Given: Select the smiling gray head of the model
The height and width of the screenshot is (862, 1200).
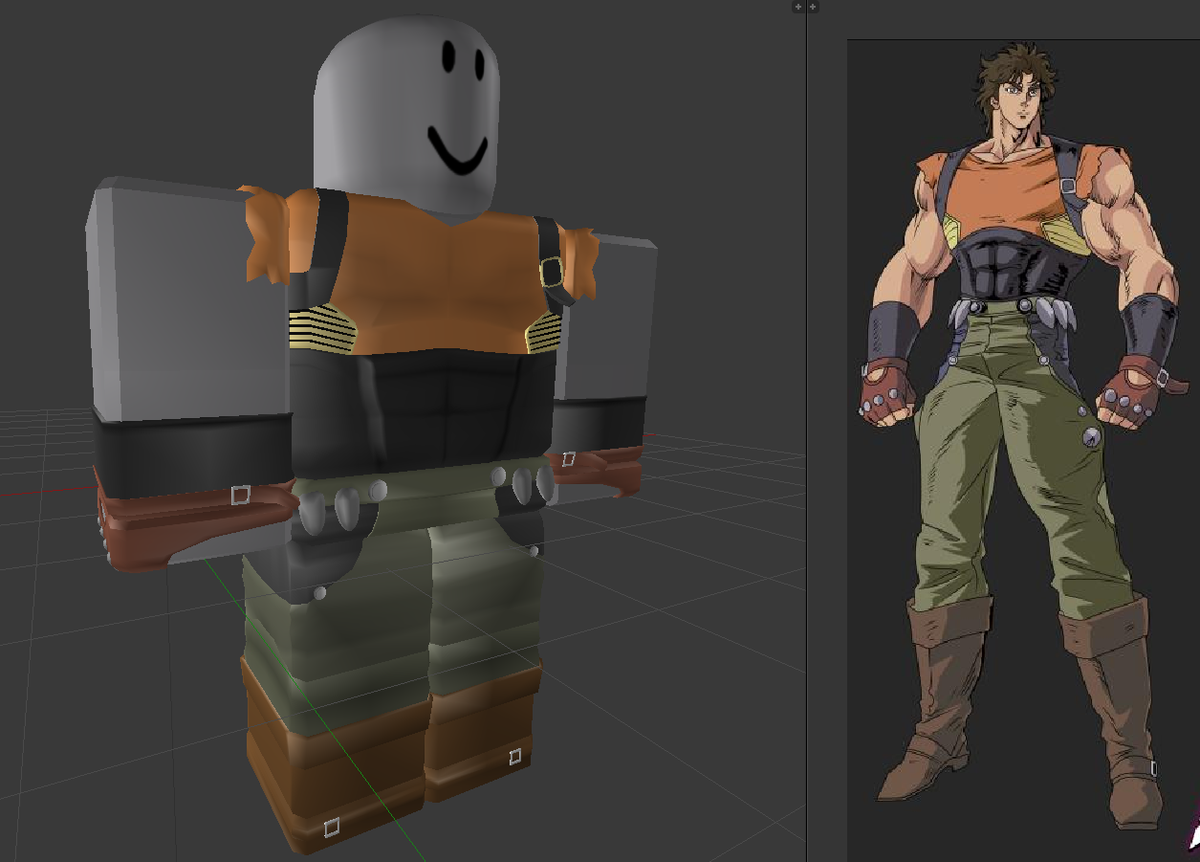Looking at the screenshot, I should [406, 113].
